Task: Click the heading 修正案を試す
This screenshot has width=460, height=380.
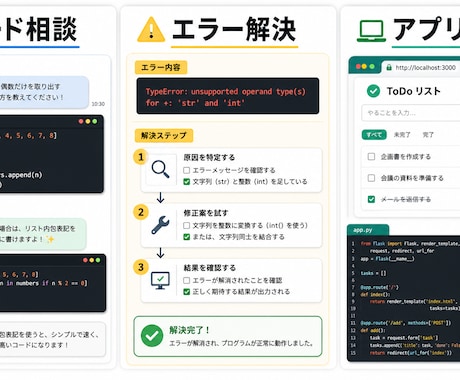Action: tap(206, 213)
